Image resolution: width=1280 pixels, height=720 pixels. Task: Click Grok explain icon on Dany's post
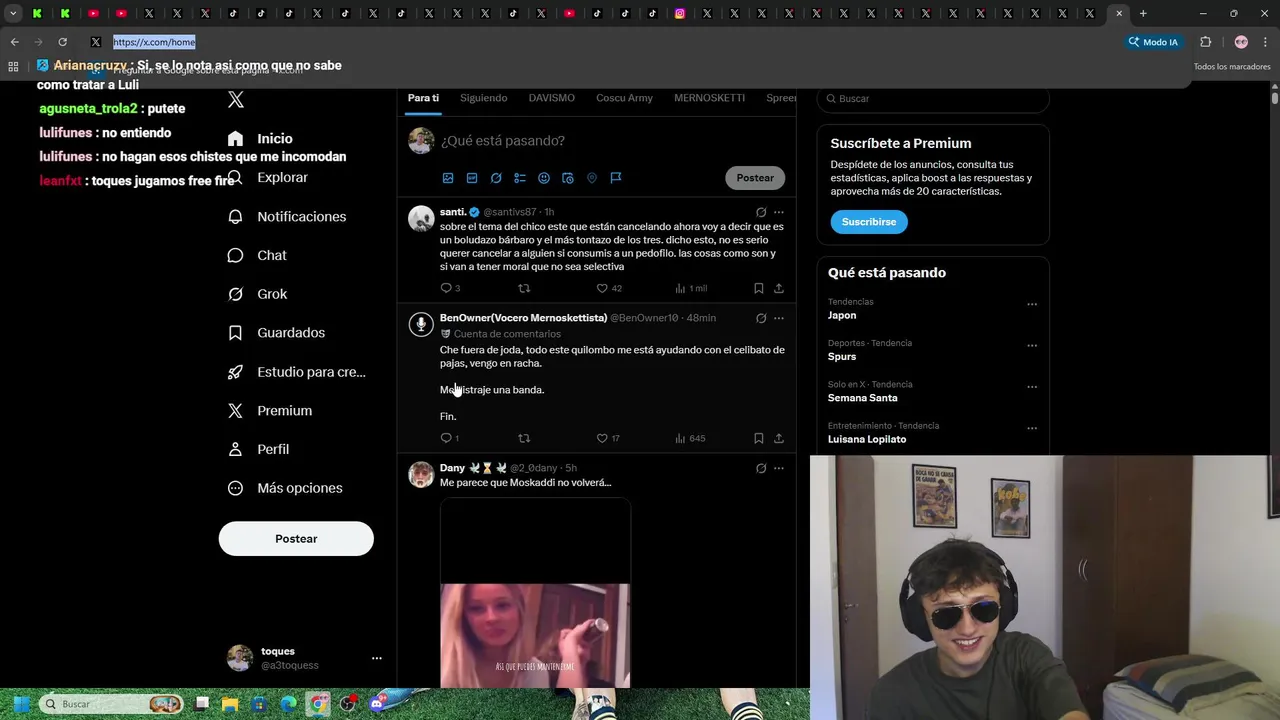[x=761, y=468]
